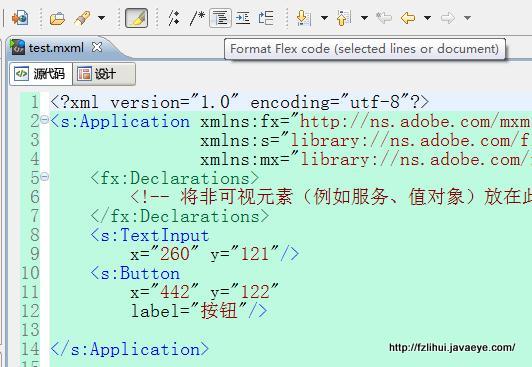Click the flashlight Search icon
532x367 pixels.
82,18
